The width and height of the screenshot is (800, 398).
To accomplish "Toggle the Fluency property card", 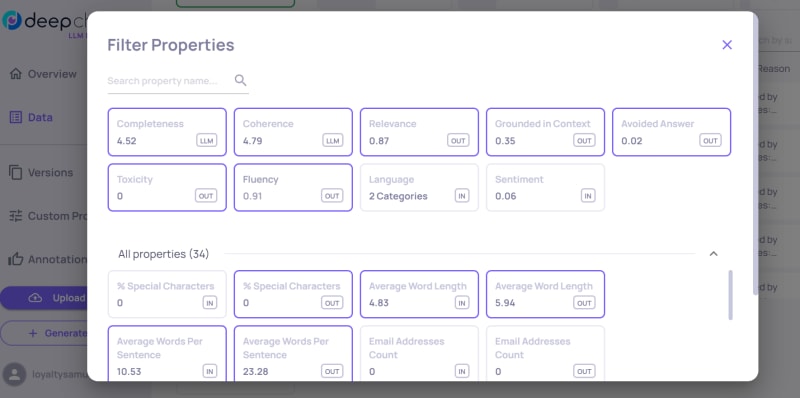I will [293, 187].
